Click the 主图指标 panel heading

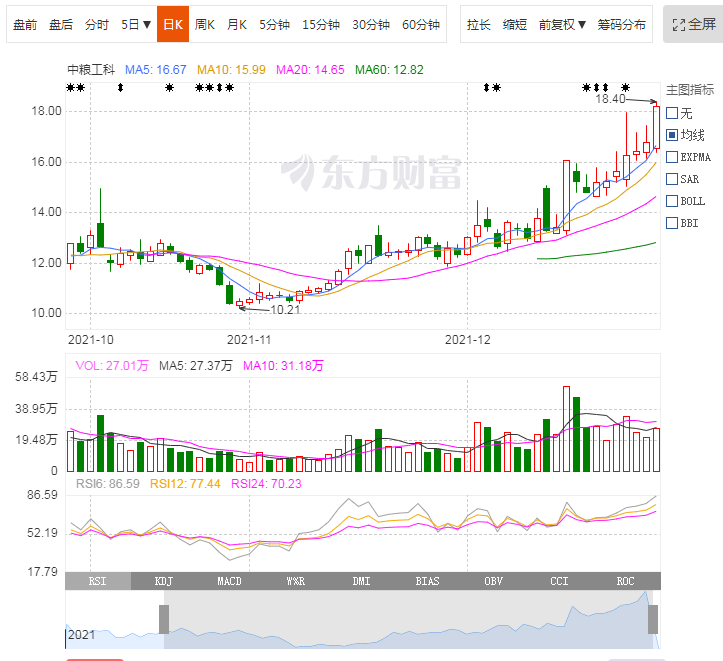click(690, 89)
